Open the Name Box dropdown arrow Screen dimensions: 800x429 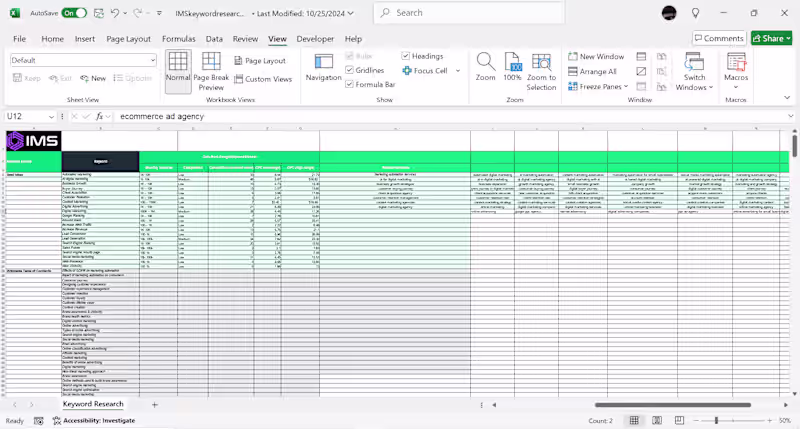51,117
